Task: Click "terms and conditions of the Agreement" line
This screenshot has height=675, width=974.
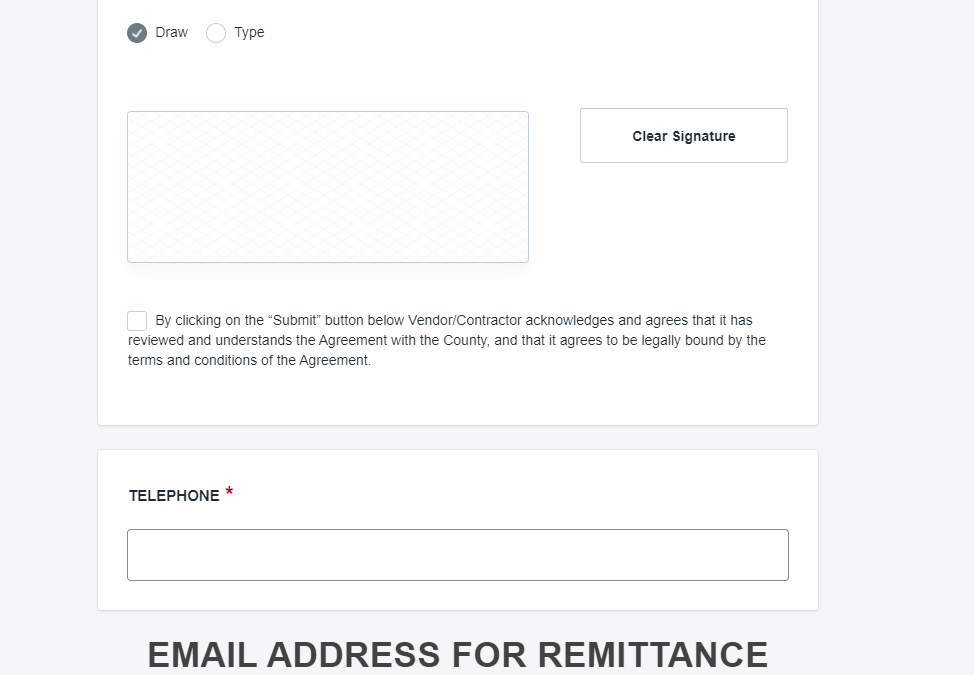Action: [249, 360]
